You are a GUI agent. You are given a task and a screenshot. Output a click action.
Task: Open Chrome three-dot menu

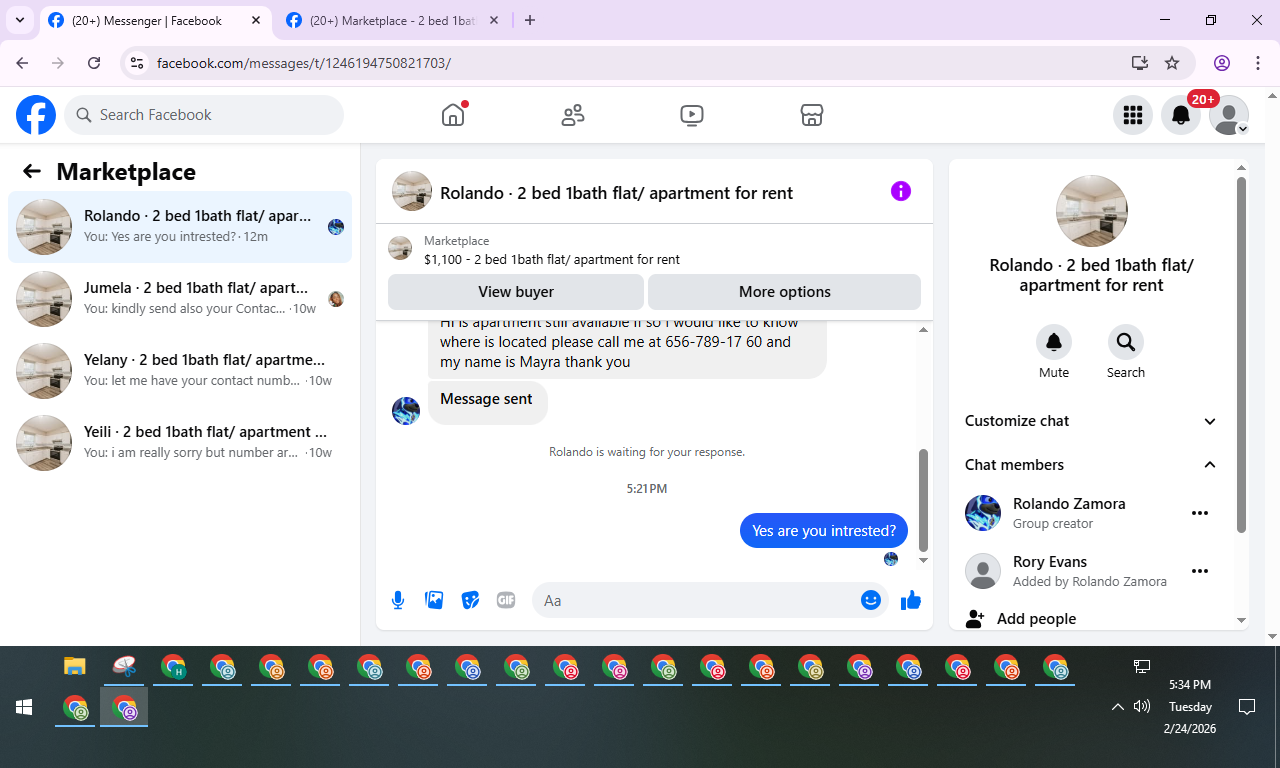1259,63
